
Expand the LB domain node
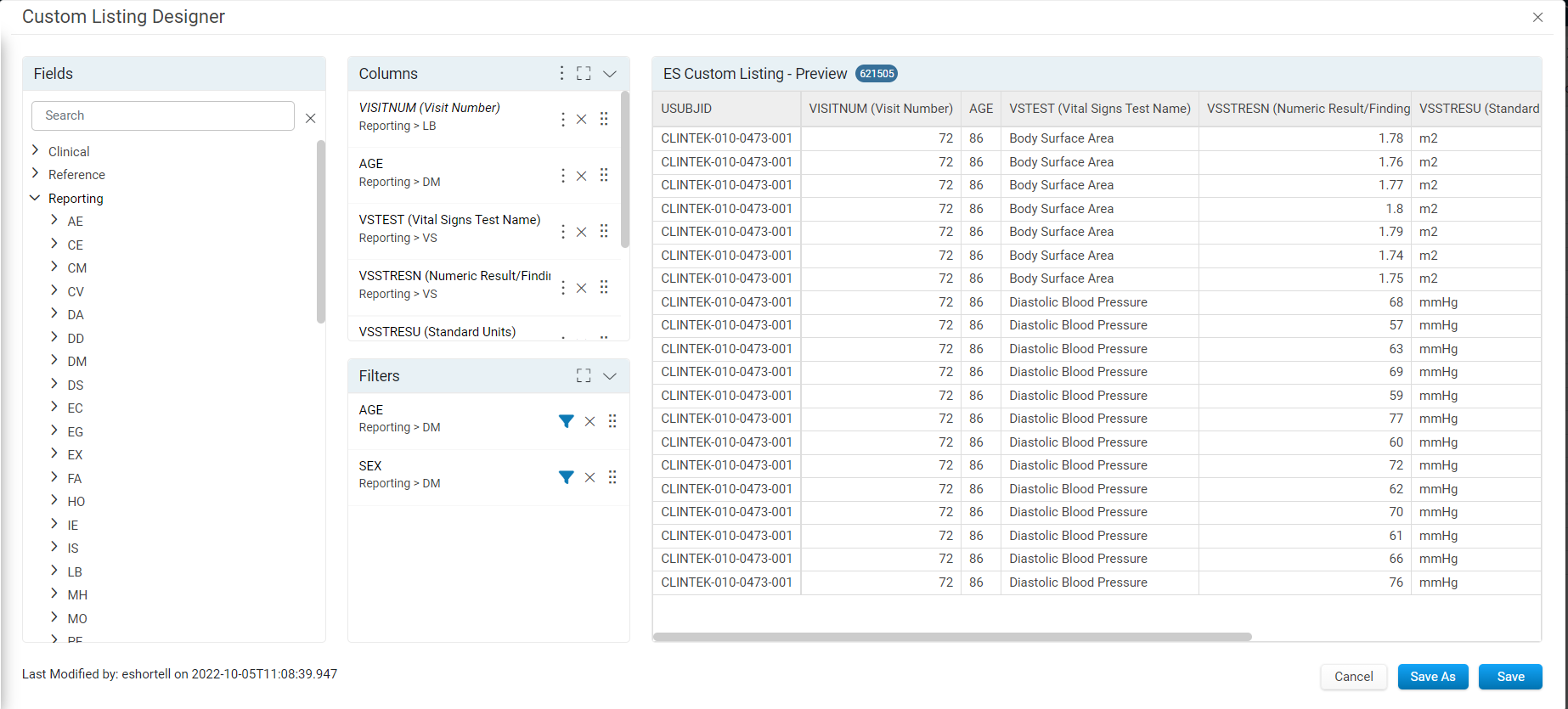pyautogui.click(x=54, y=571)
